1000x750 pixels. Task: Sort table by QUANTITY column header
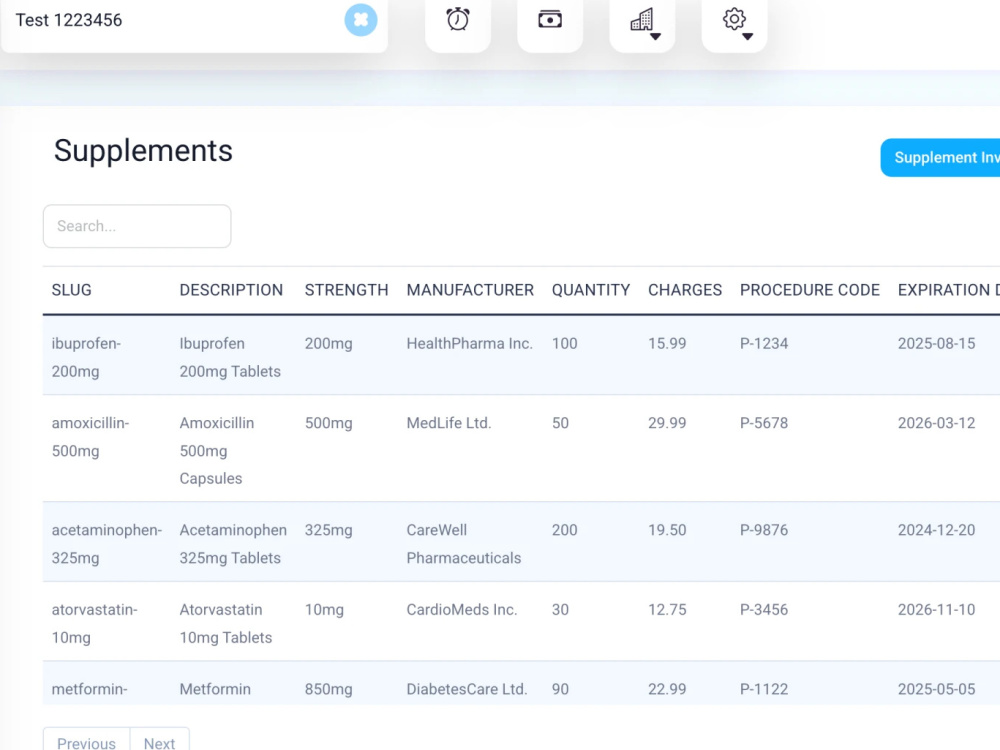[x=591, y=290]
